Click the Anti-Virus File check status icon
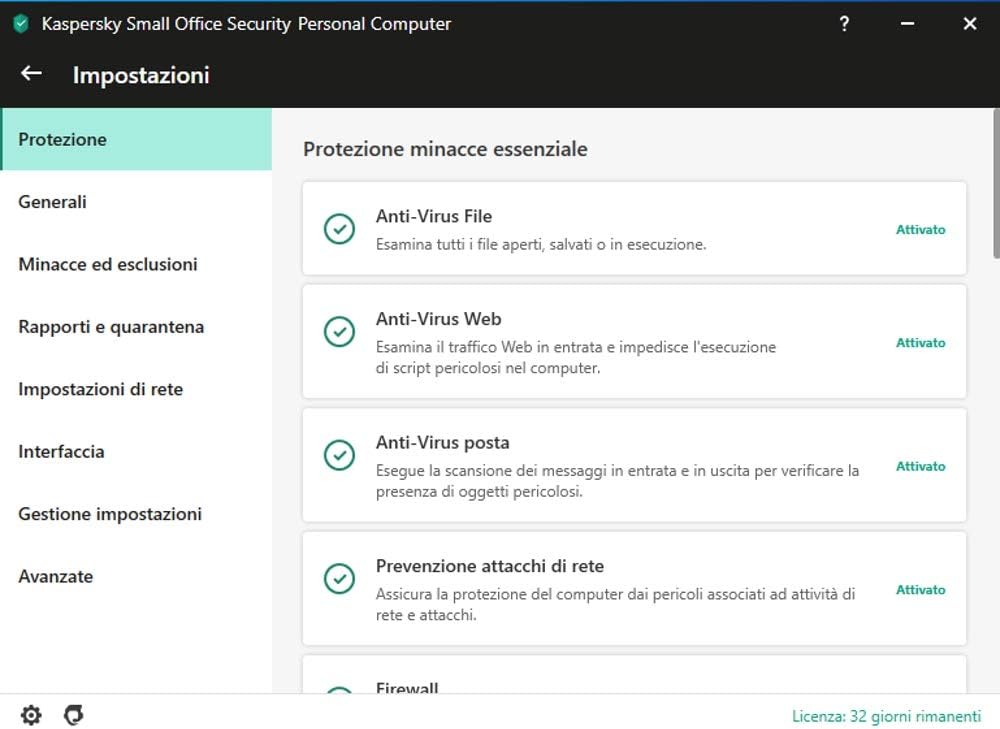 click(339, 229)
